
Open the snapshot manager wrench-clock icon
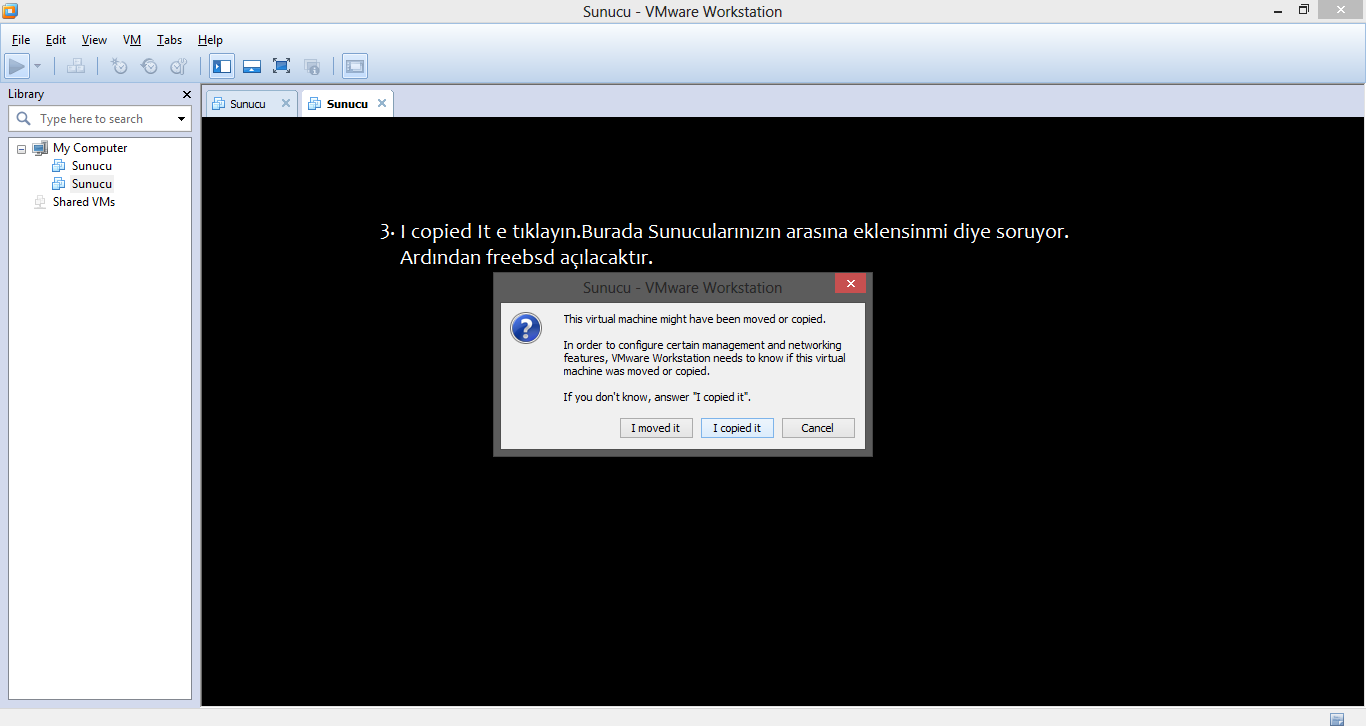pos(179,67)
